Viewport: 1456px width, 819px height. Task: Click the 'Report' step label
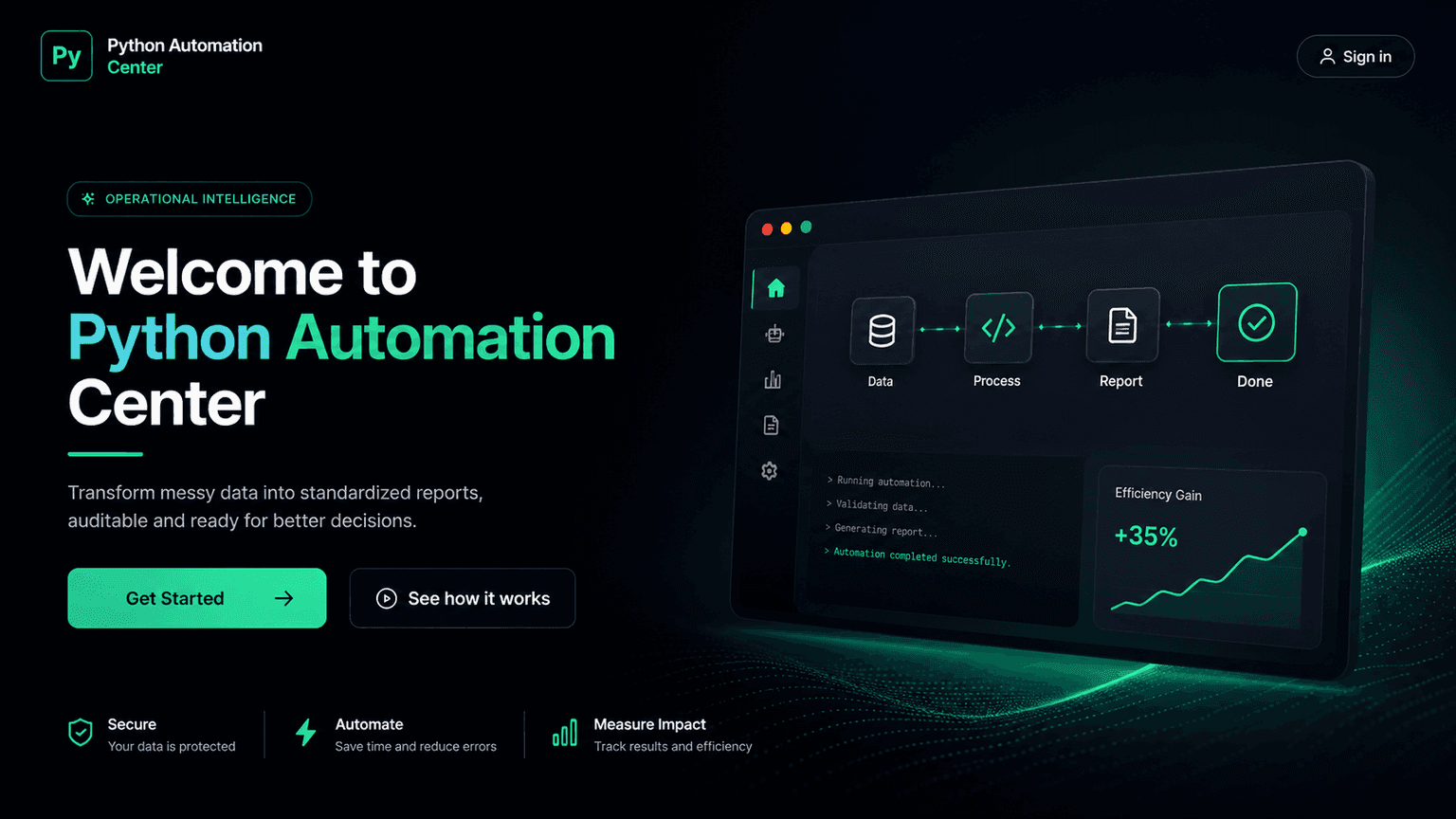(x=1121, y=381)
